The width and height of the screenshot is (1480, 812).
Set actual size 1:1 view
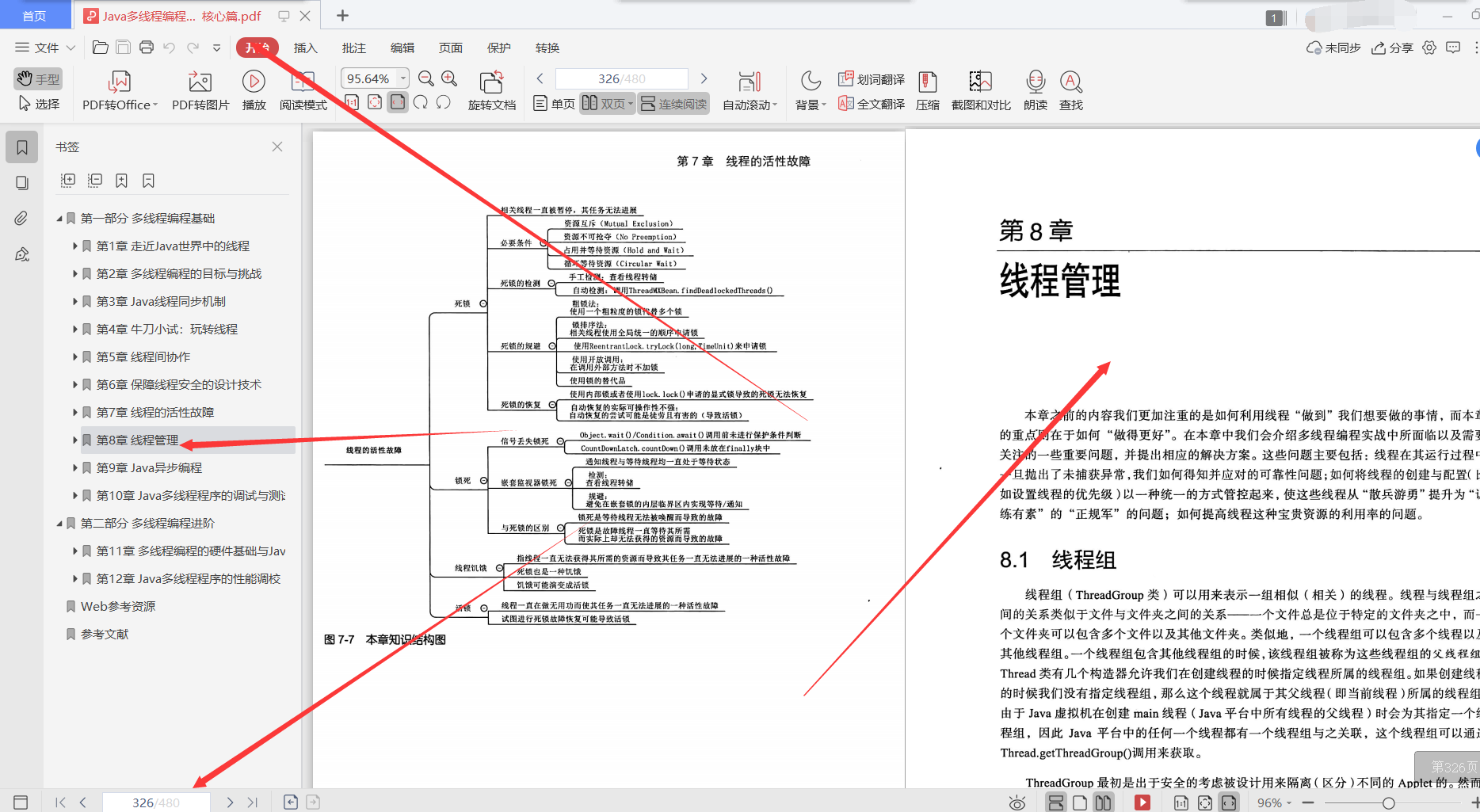(352, 102)
